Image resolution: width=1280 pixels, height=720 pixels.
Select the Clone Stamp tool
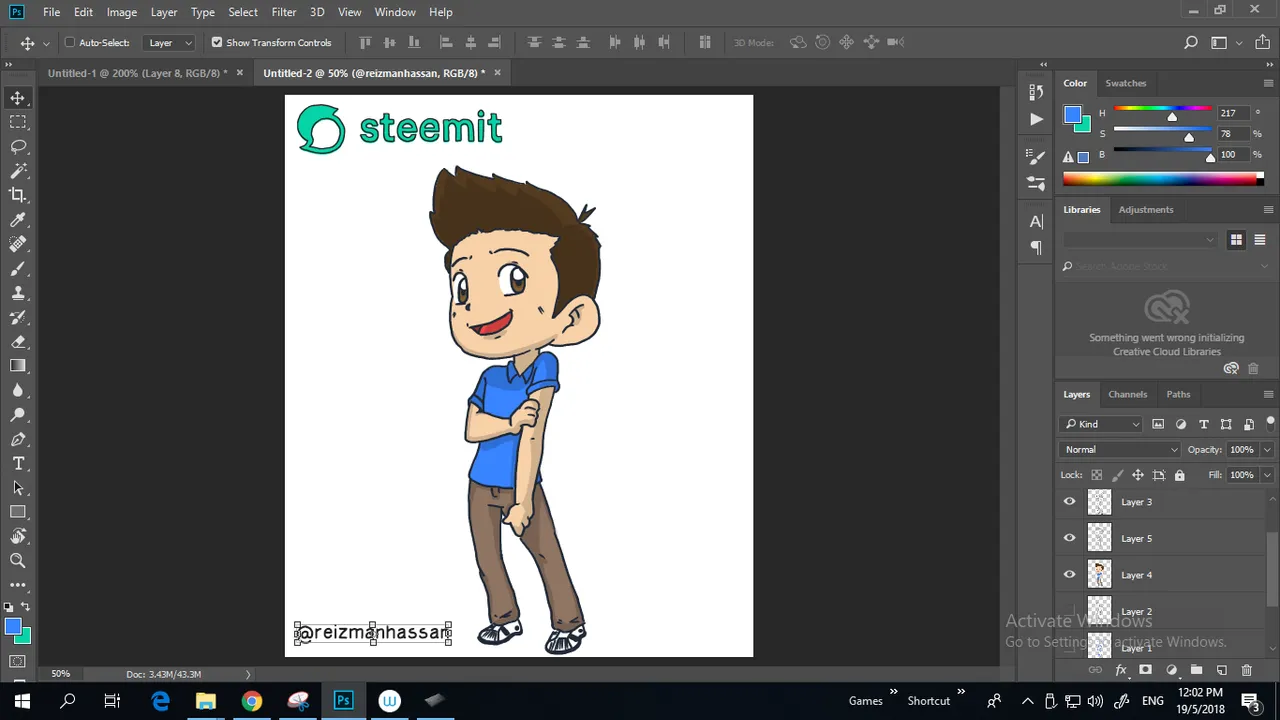18,293
